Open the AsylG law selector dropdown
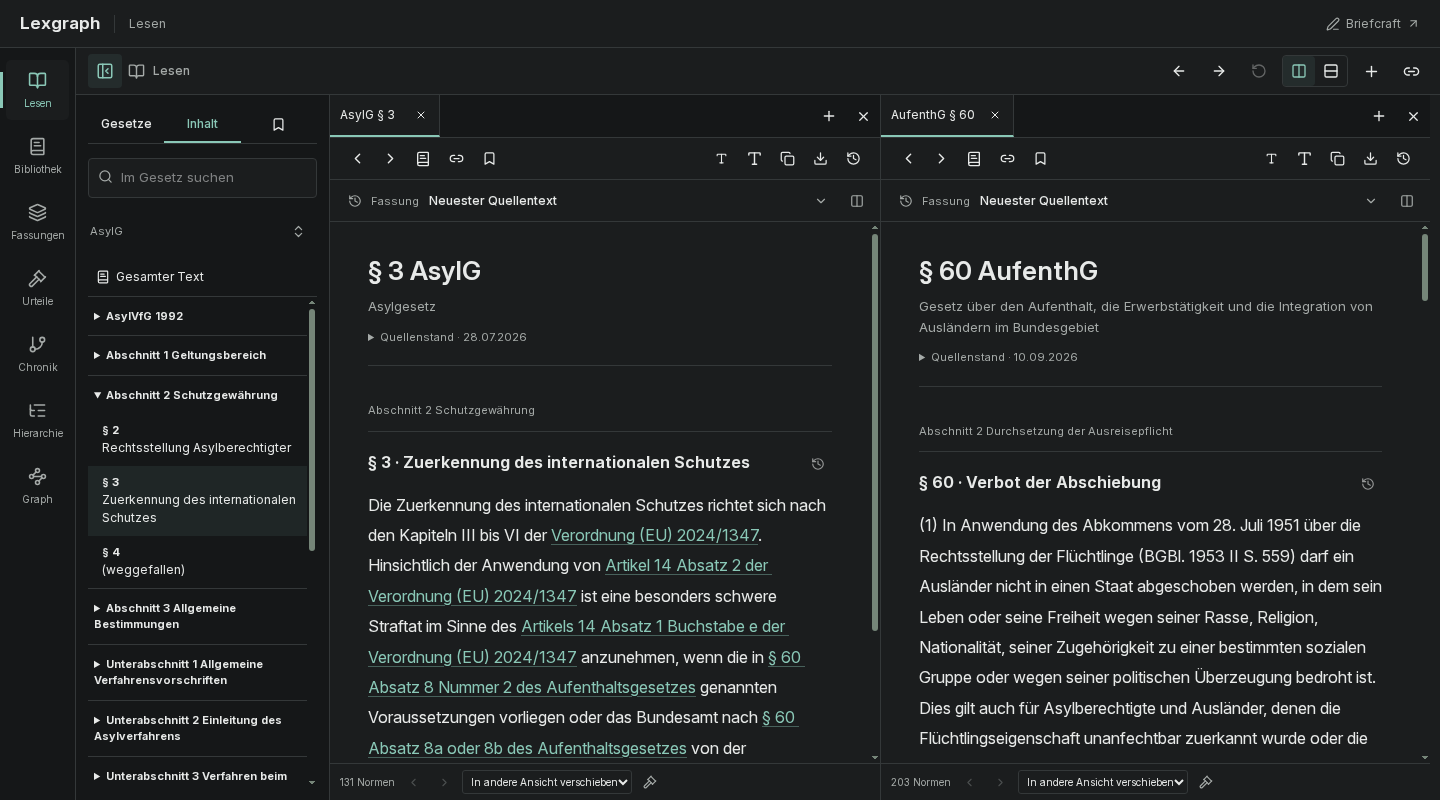Screen dimensions: 1440x800 pos(197,231)
